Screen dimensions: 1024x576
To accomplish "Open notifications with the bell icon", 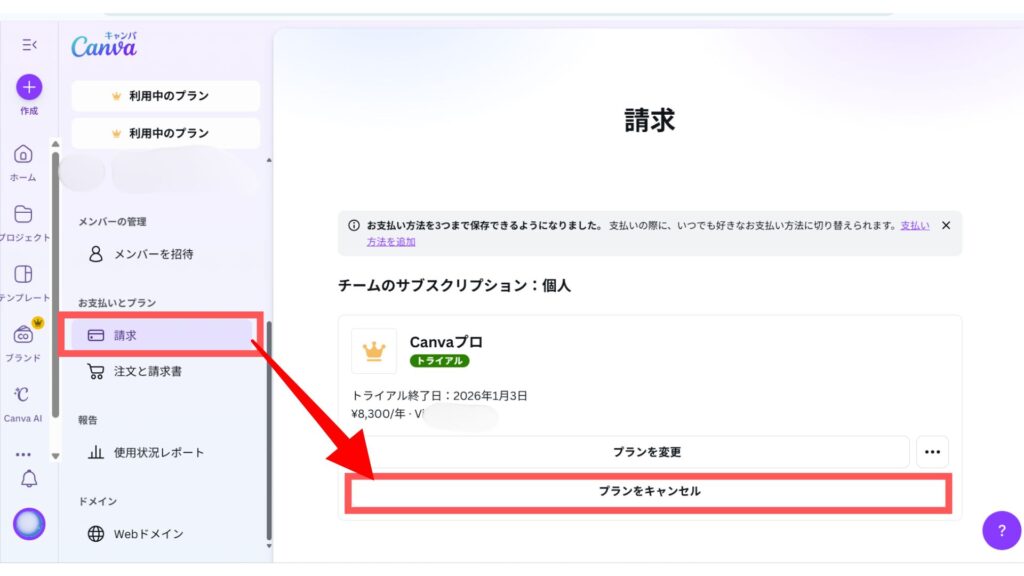I will [29, 479].
